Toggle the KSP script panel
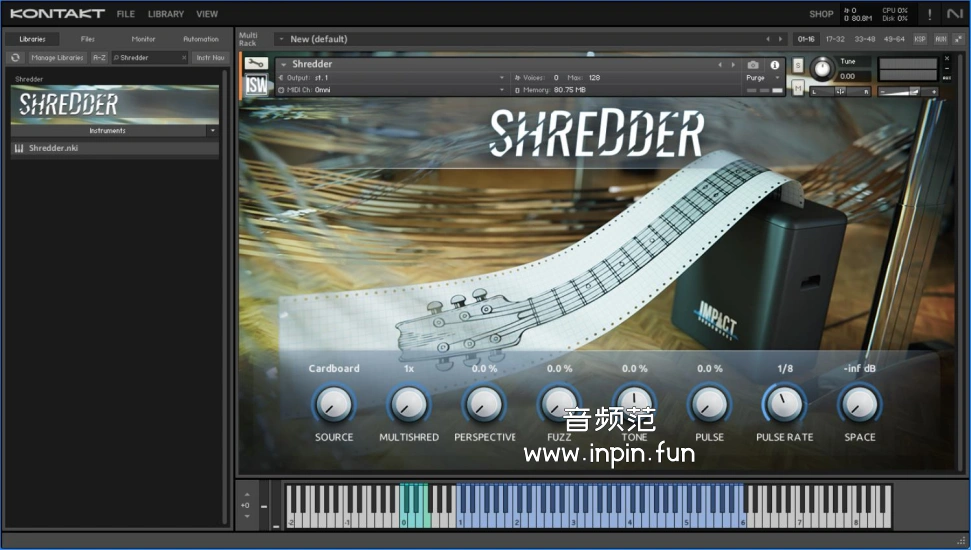971x550 pixels. [920, 39]
